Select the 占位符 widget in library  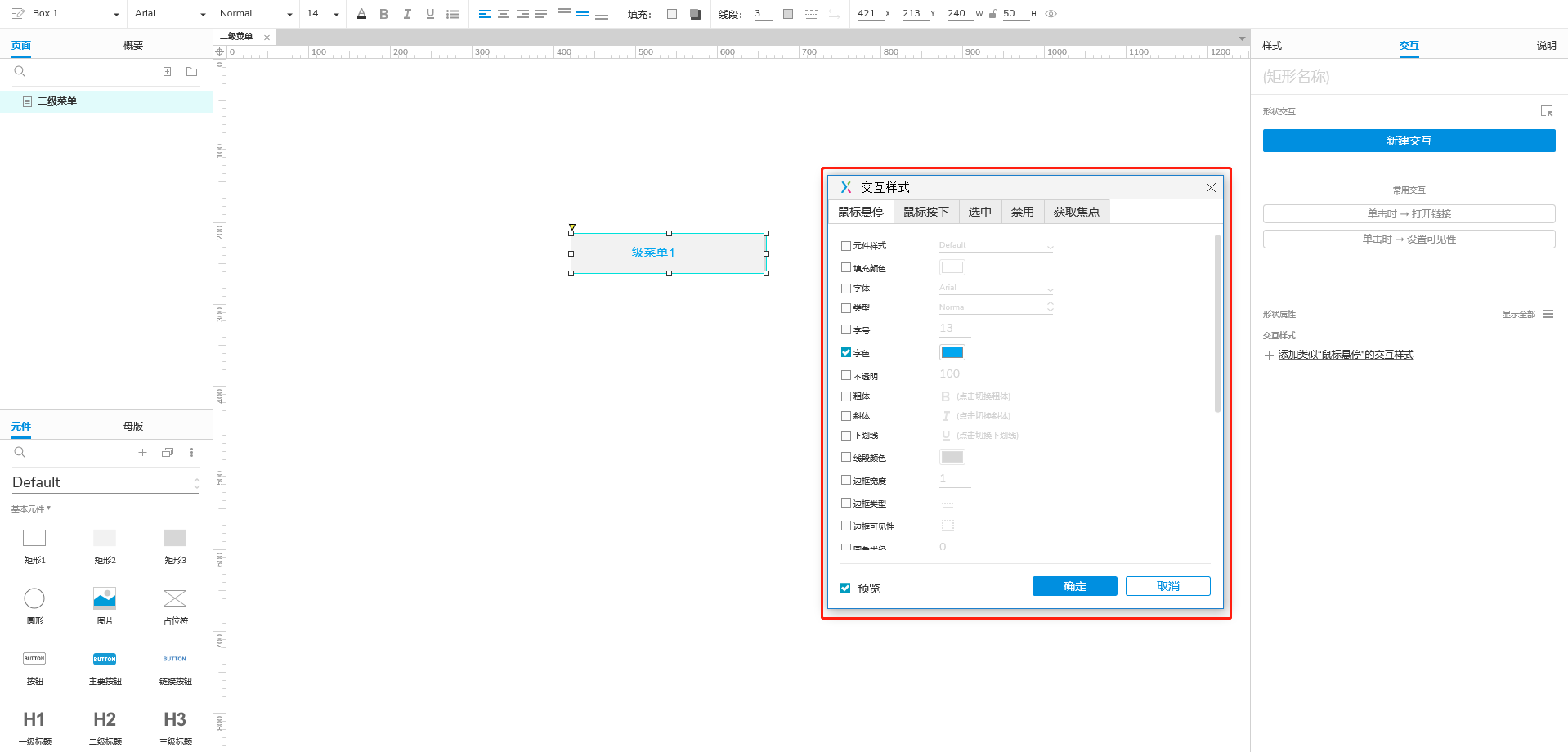[x=175, y=606]
